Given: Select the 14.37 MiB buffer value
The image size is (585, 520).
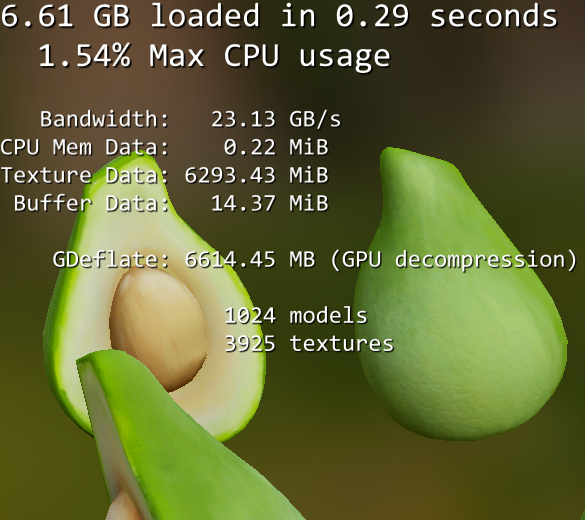Looking at the screenshot, I should 269,204.
